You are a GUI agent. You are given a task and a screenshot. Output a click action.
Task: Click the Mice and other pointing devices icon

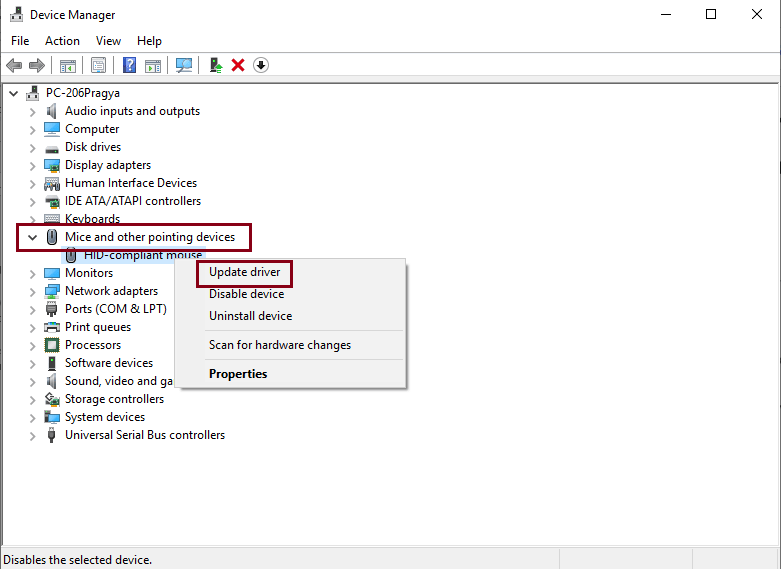pyautogui.click(x=52, y=237)
